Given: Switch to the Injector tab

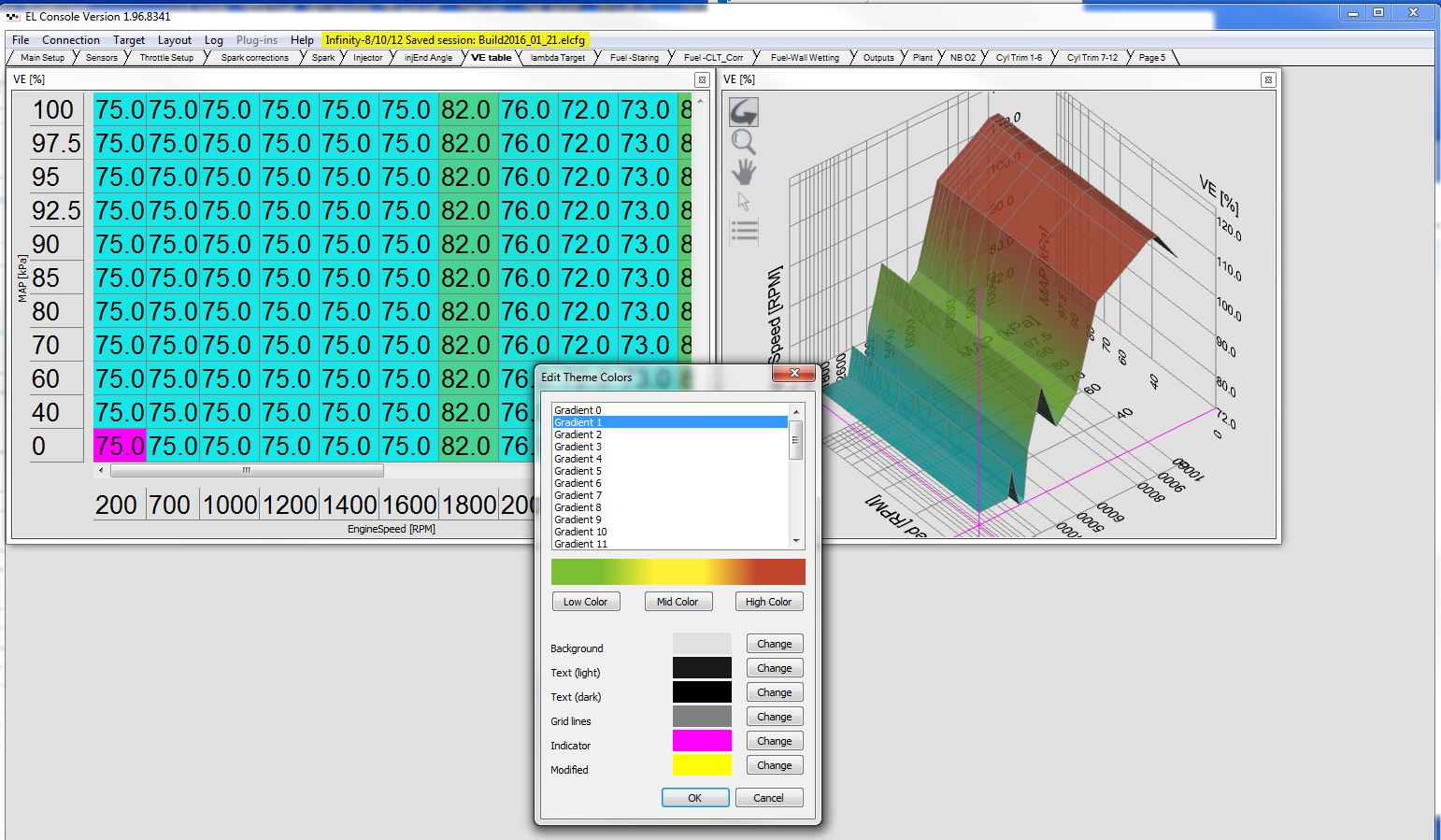Looking at the screenshot, I should [367, 58].
